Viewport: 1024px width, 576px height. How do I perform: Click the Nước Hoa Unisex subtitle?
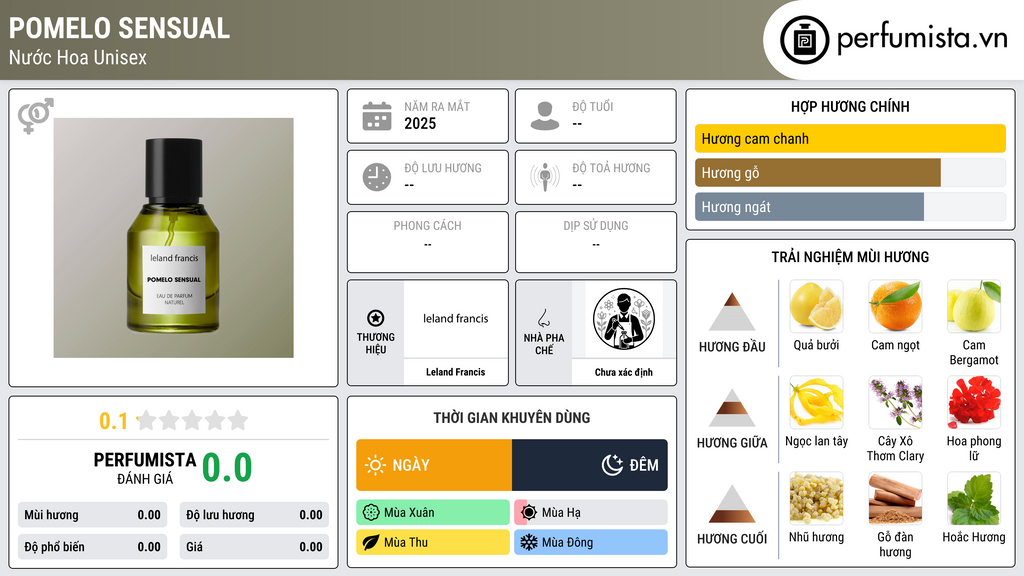click(x=78, y=57)
